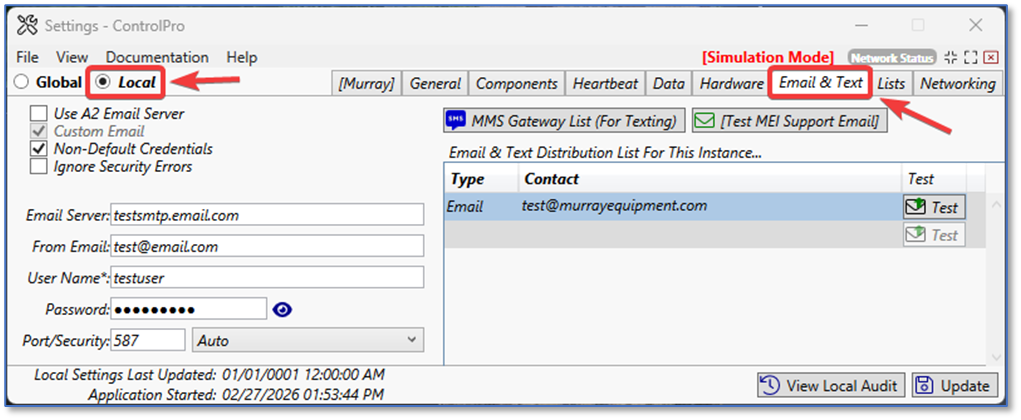
Task: Click the distribution list vertical scrollbar
Action: point(996,280)
